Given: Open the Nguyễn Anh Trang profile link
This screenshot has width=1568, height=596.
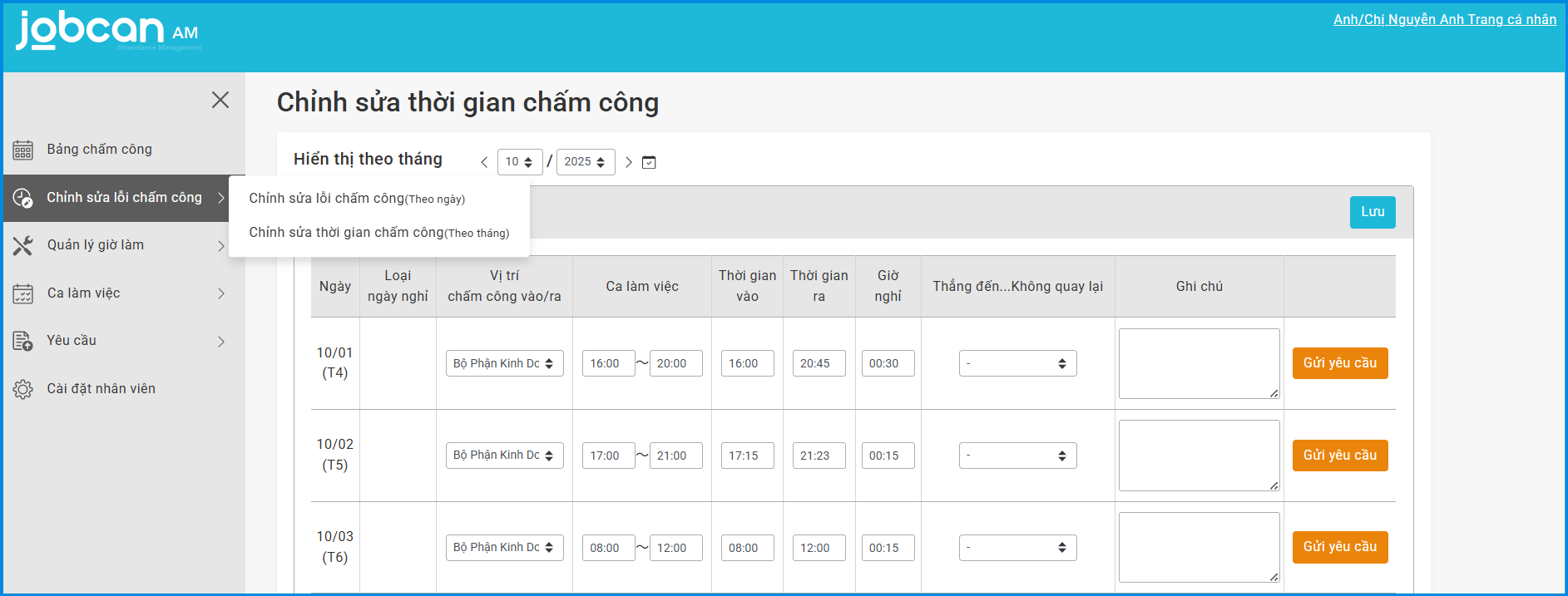Looking at the screenshot, I should (x=1444, y=19).
